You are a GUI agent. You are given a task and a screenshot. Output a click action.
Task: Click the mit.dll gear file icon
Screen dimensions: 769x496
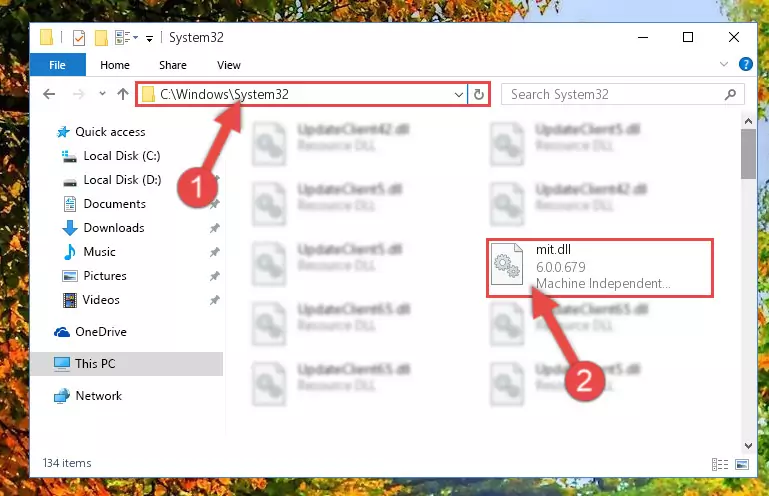tap(507, 264)
